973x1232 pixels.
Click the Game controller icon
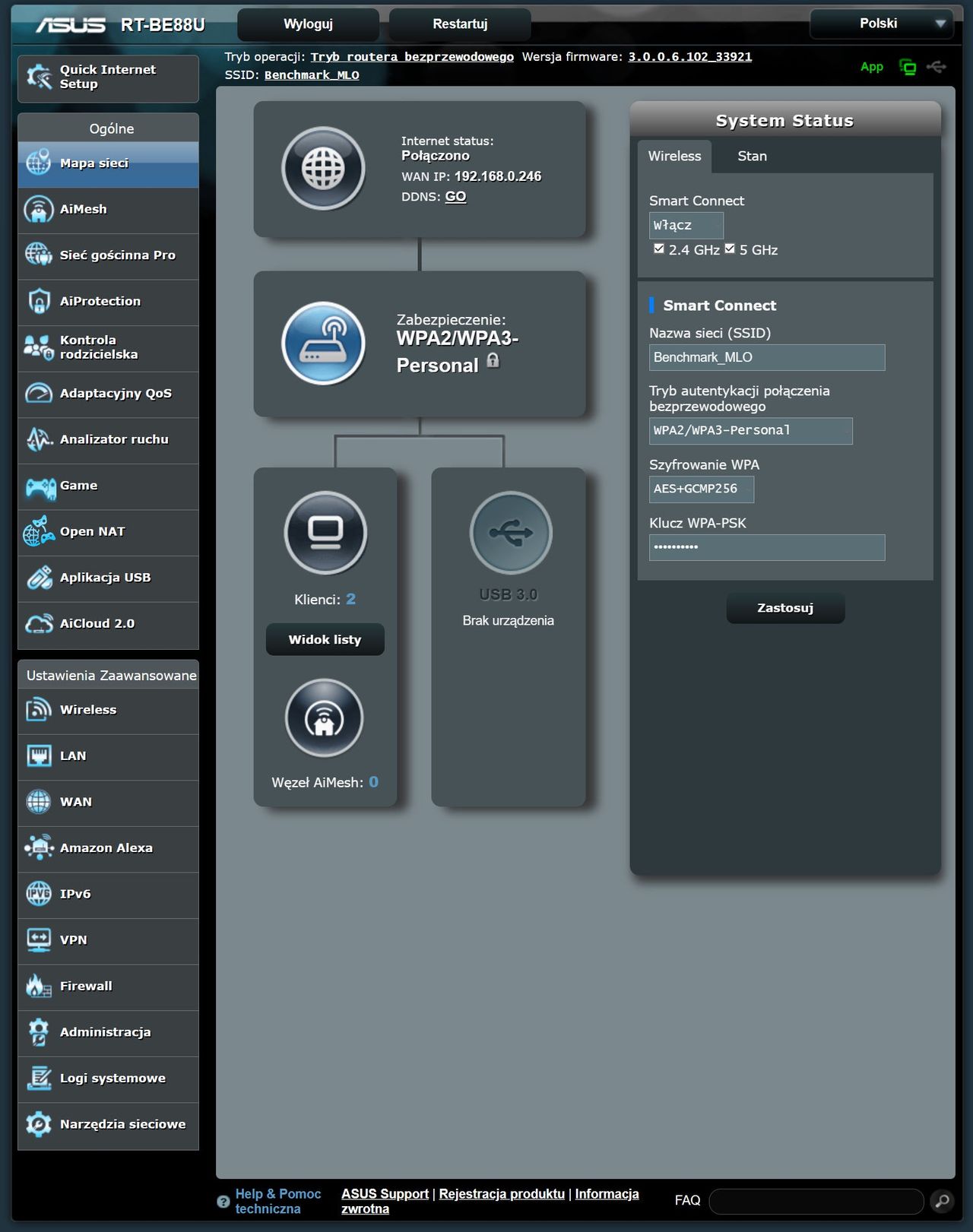click(40, 486)
